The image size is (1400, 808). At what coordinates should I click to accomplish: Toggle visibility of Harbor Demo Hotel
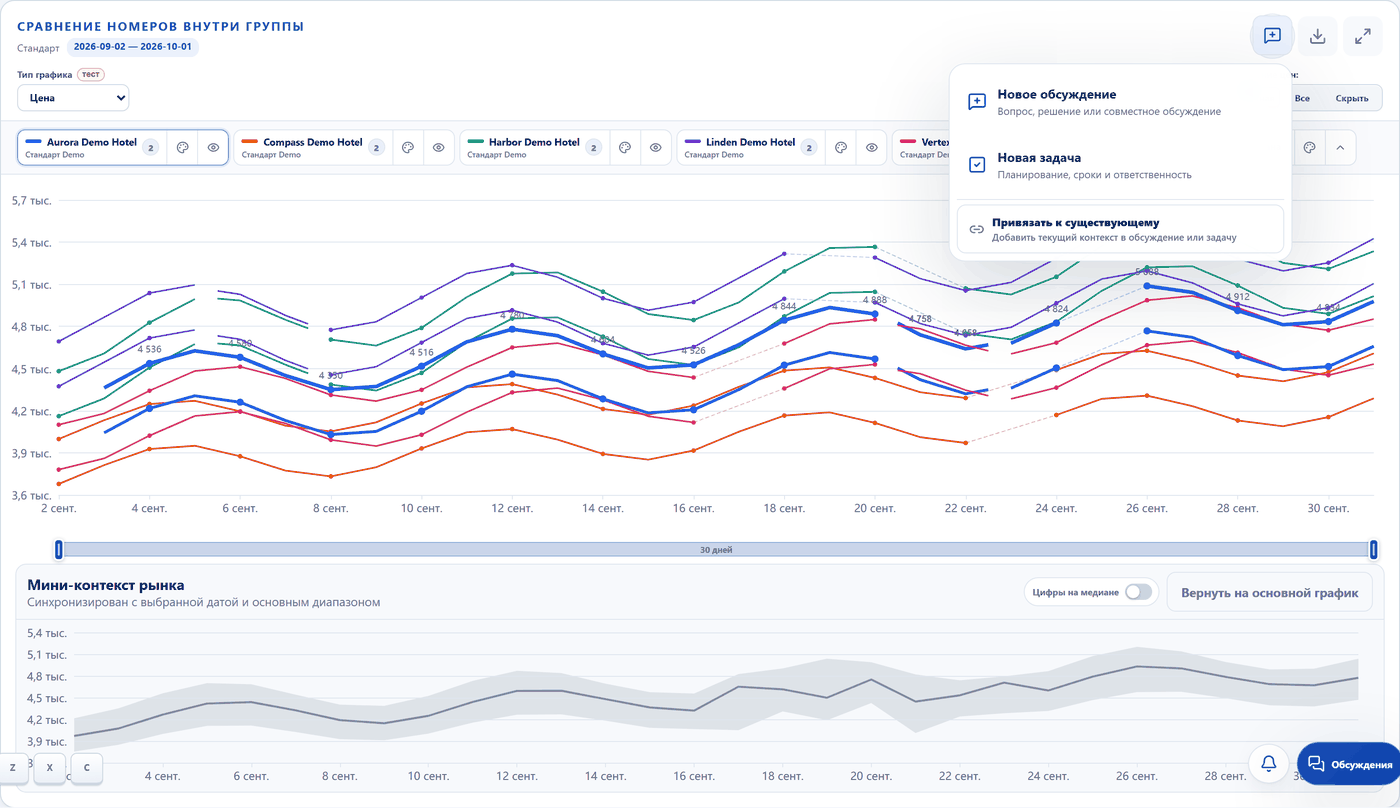[x=655, y=148]
